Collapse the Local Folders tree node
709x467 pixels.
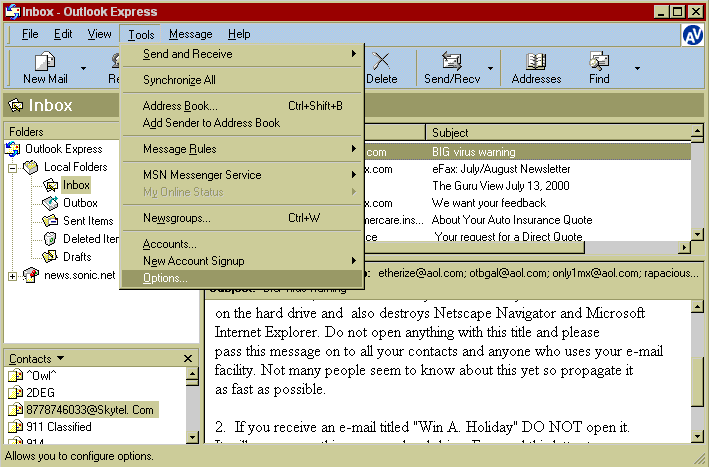13,168
